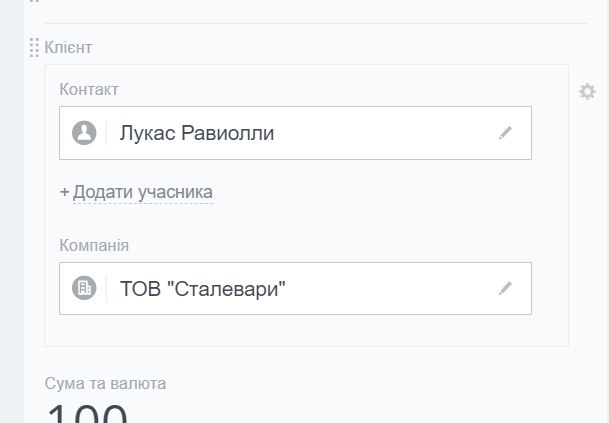Click the partially visible top drag handle
This screenshot has width=609, height=423.
coord(34,3)
